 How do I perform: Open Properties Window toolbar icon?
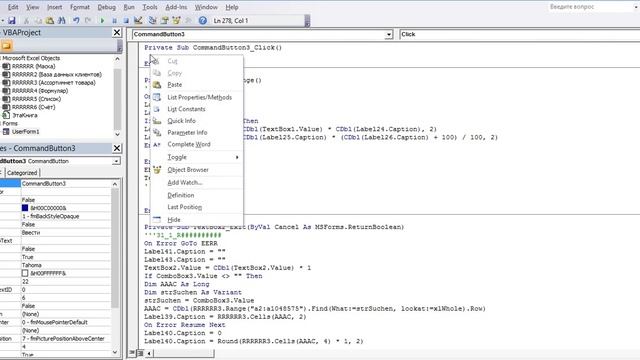point(164,20)
